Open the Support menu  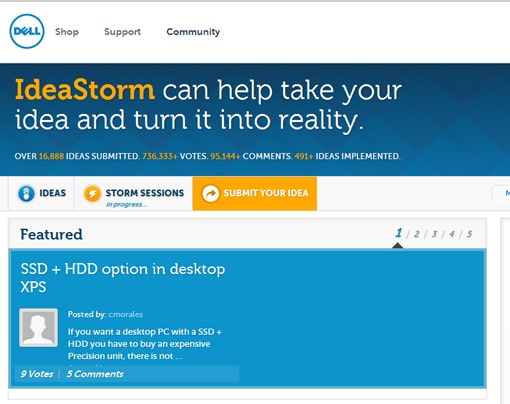(x=122, y=32)
